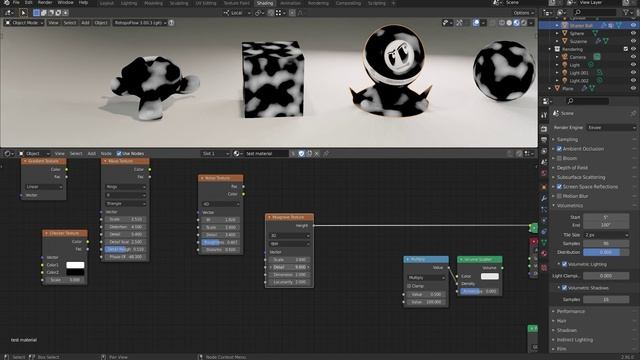Open Tile Size dropdown
This screenshot has width=640, height=360.
point(606,235)
